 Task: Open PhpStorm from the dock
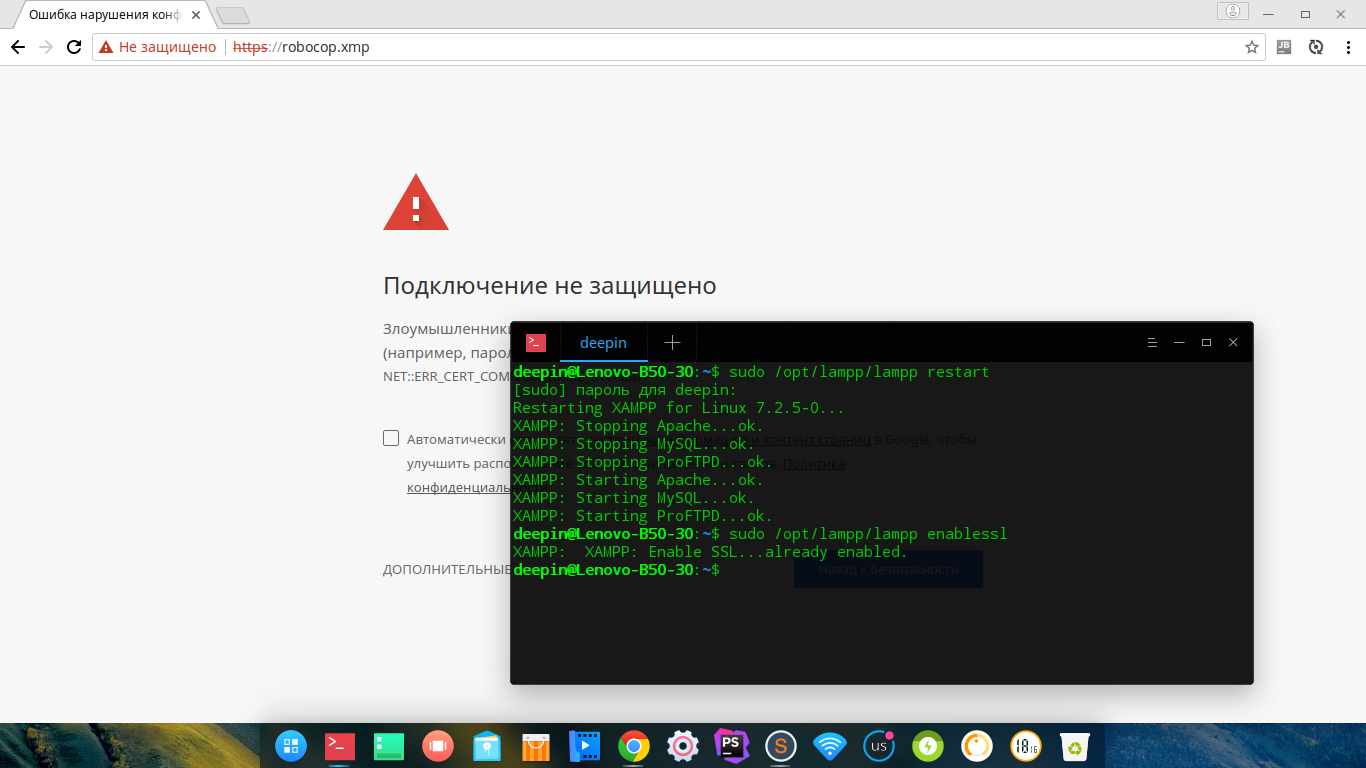point(732,745)
